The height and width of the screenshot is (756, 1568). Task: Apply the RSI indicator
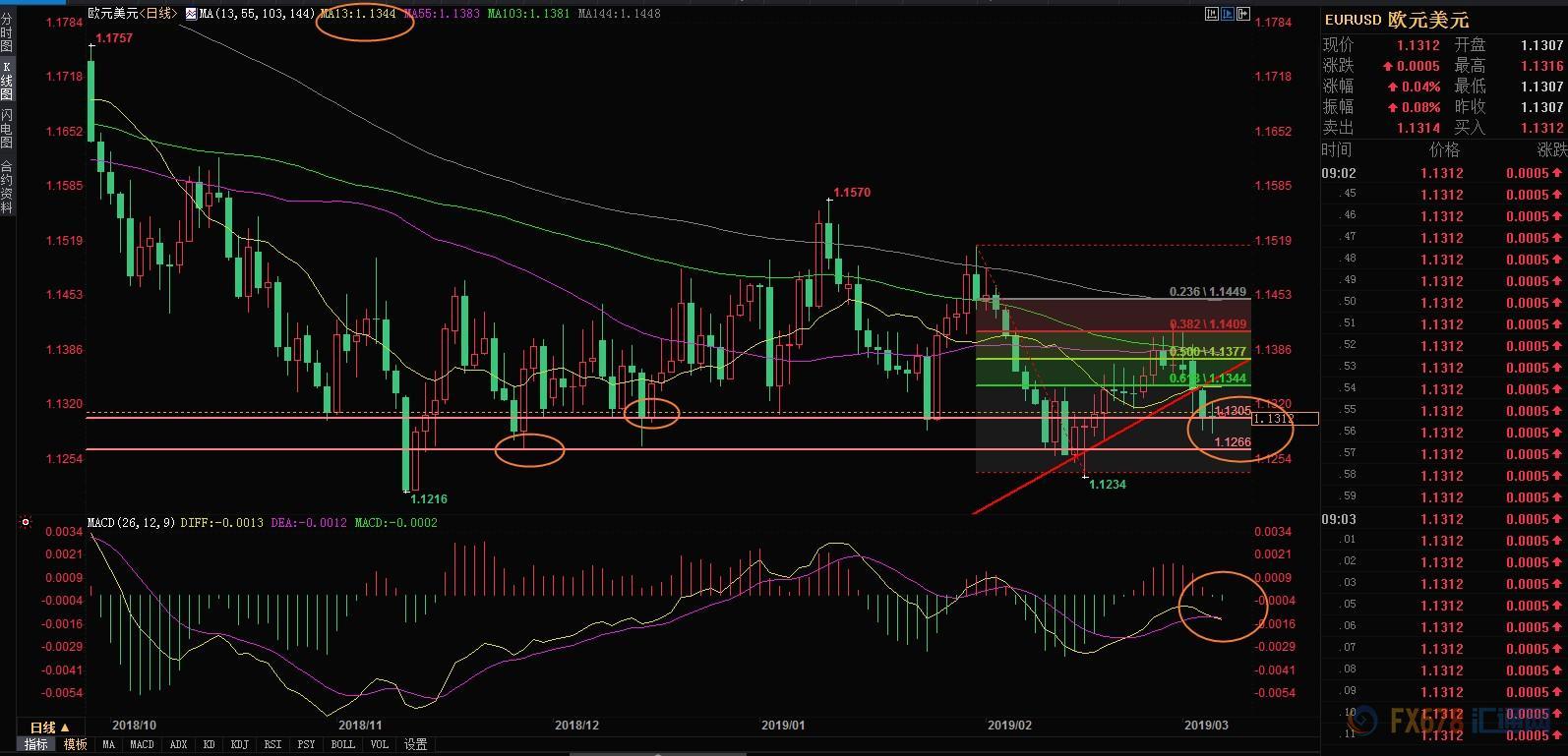click(x=272, y=745)
